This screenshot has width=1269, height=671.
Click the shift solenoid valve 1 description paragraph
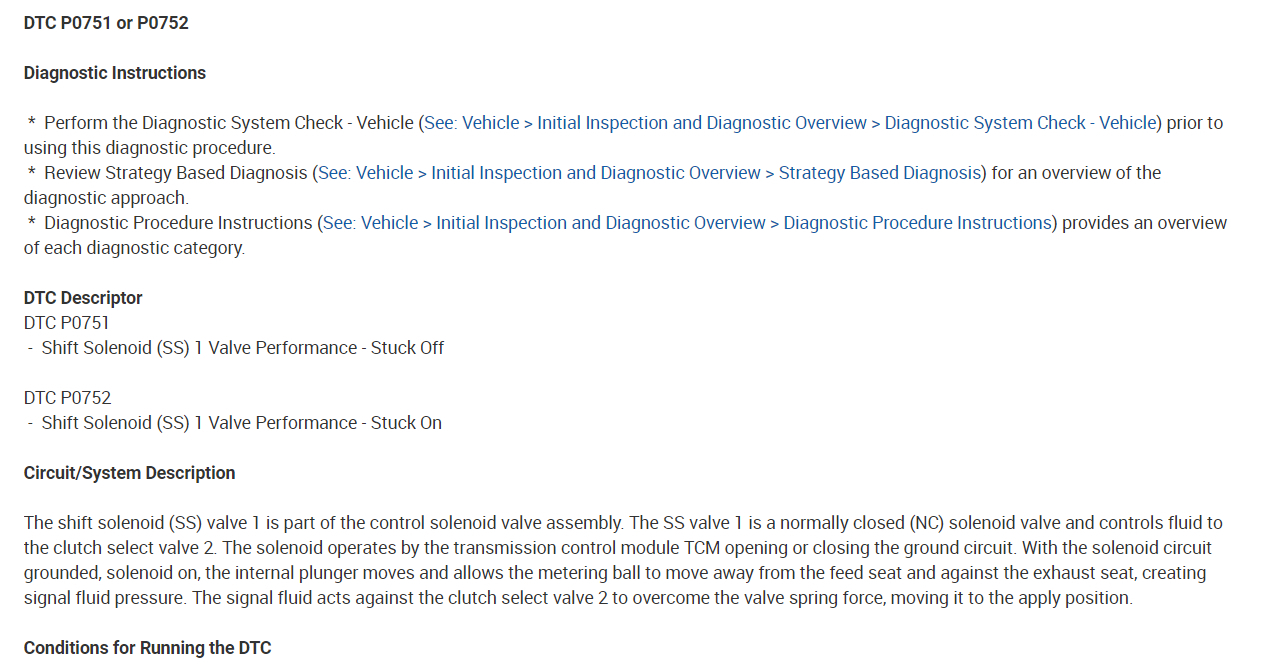pyautogui.click(x=620, y=560)
